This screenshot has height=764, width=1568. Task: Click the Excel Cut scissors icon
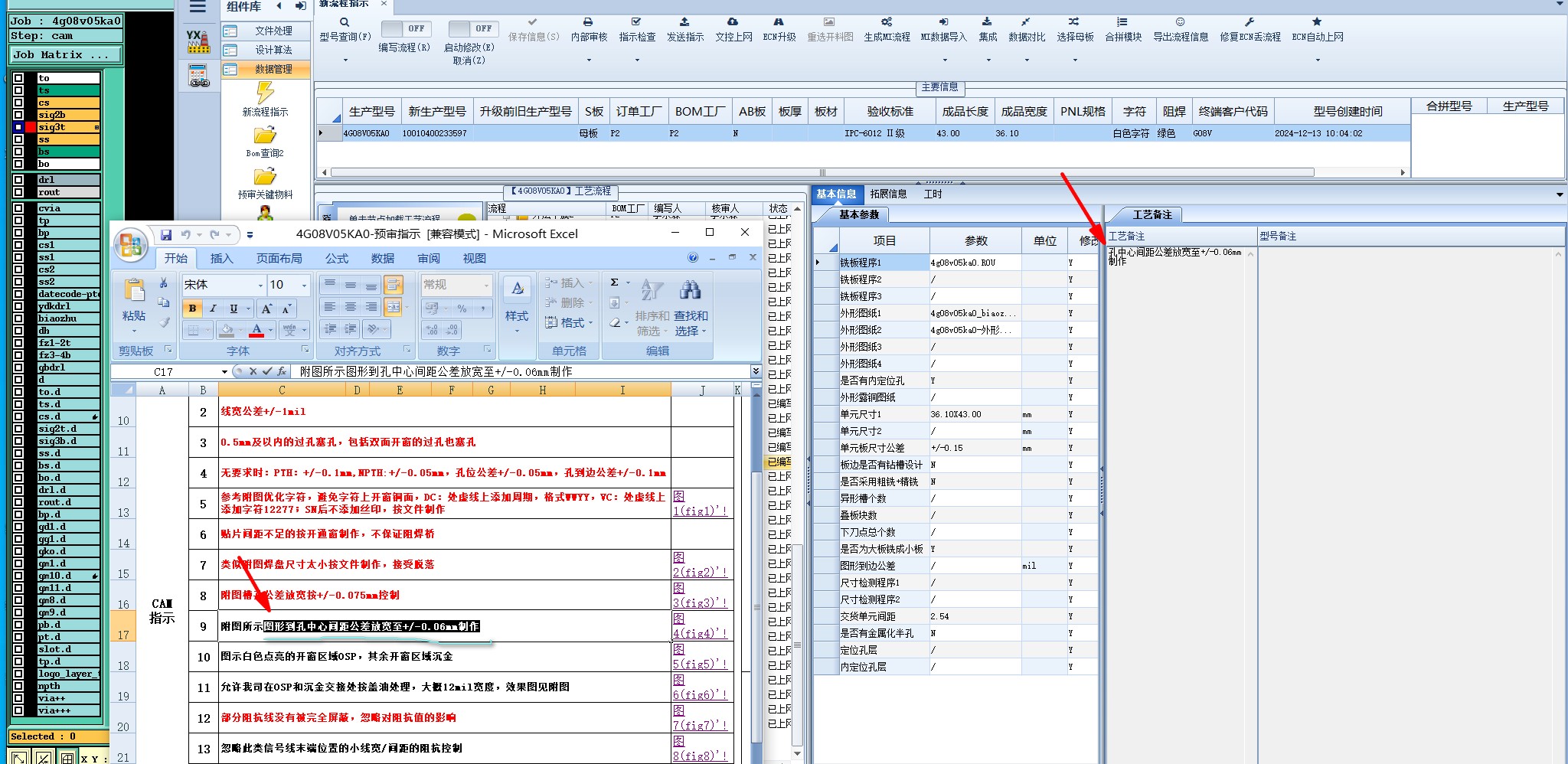(163, 283)
